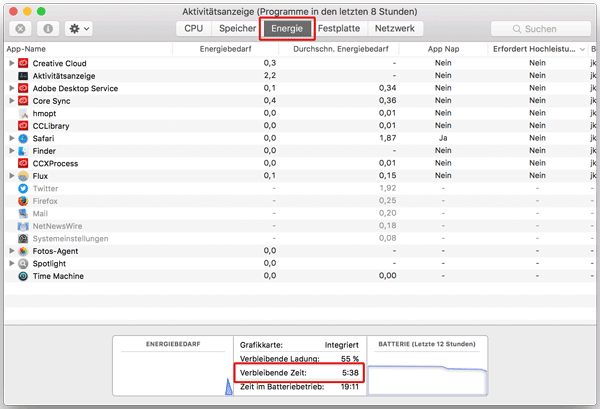Image resolution: width=600 pixels, height=409 pixels.
Task: Click Zeit im Batteriebetrieb value 19:11
Action: (x=350, y=387)
